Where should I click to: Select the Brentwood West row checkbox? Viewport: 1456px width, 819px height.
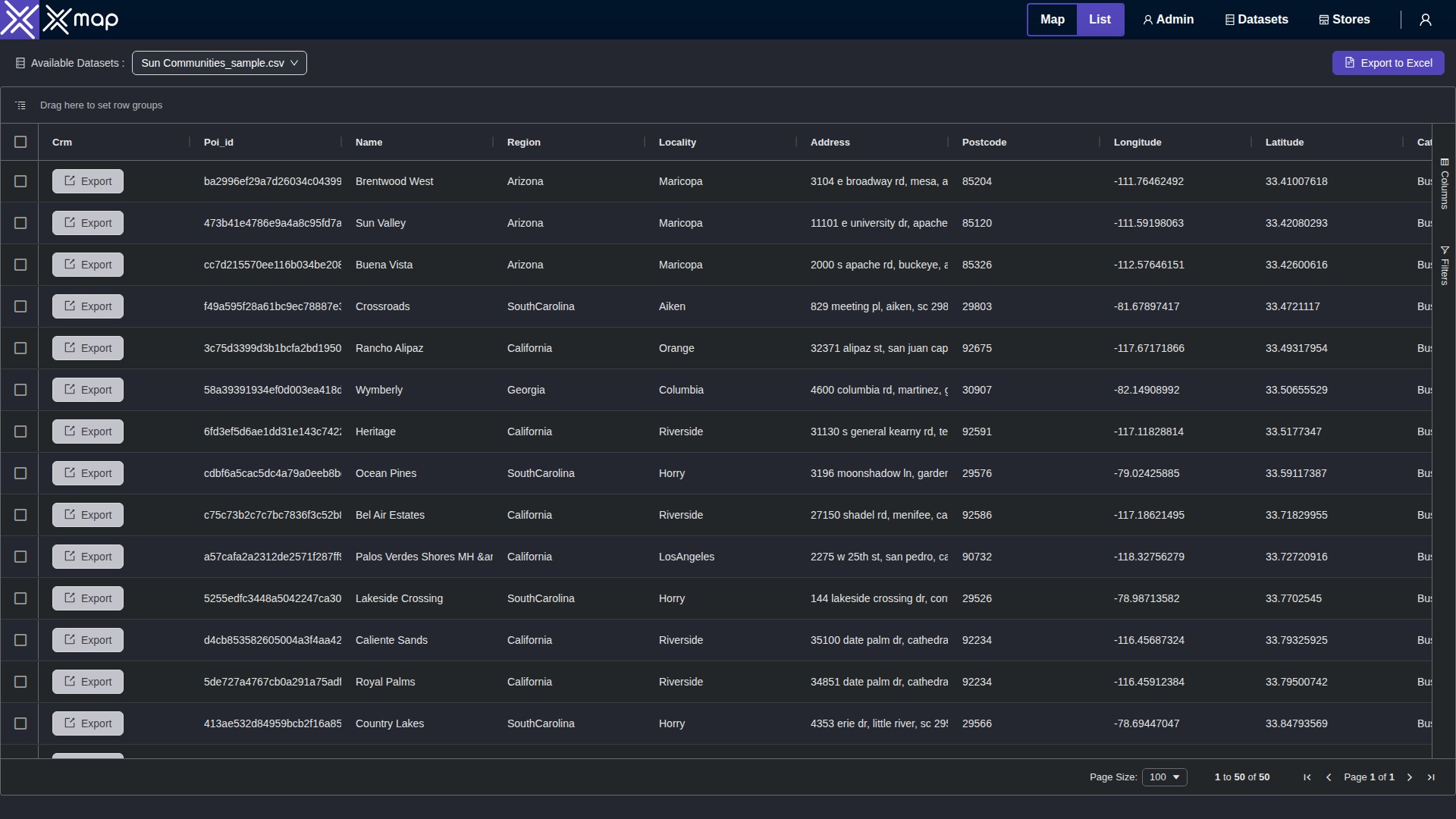click(x=20, y=181)
